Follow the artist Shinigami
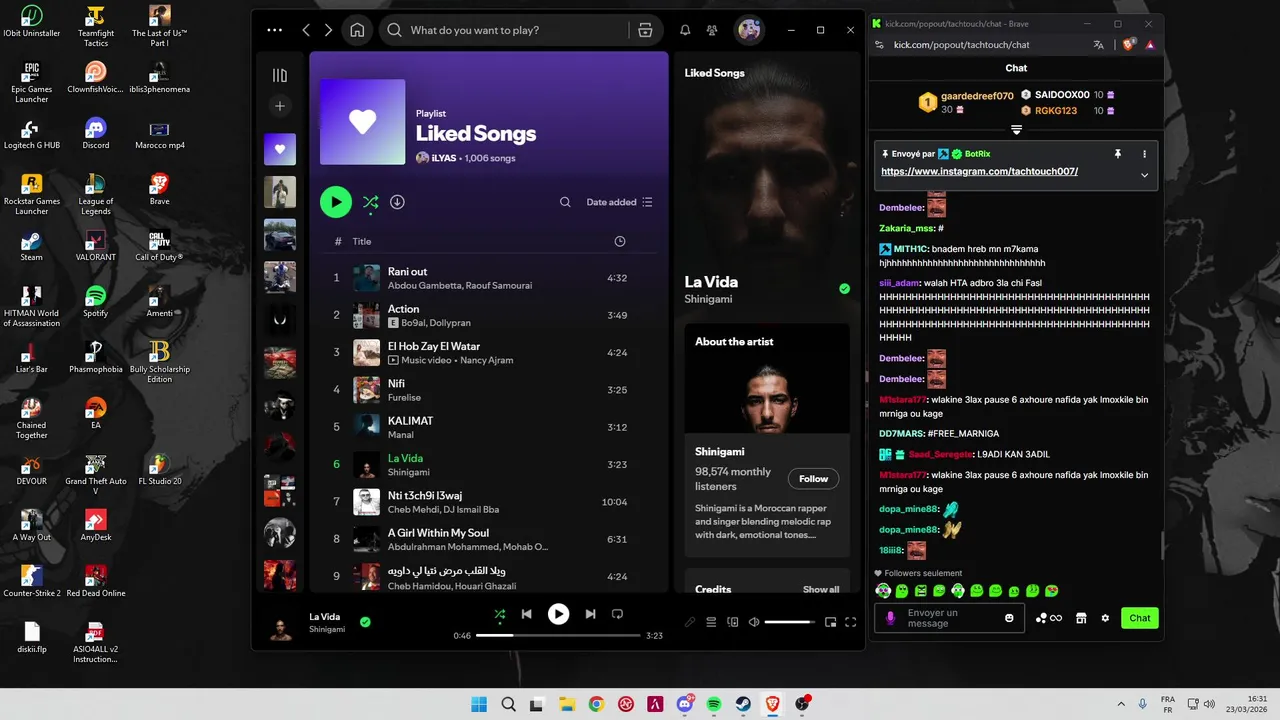This screenshot has width=1280, height=720. point(813,479)
